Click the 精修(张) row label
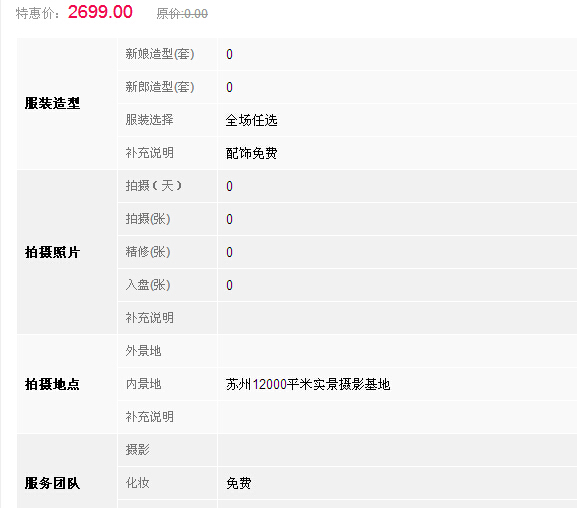 click(148, 252)
